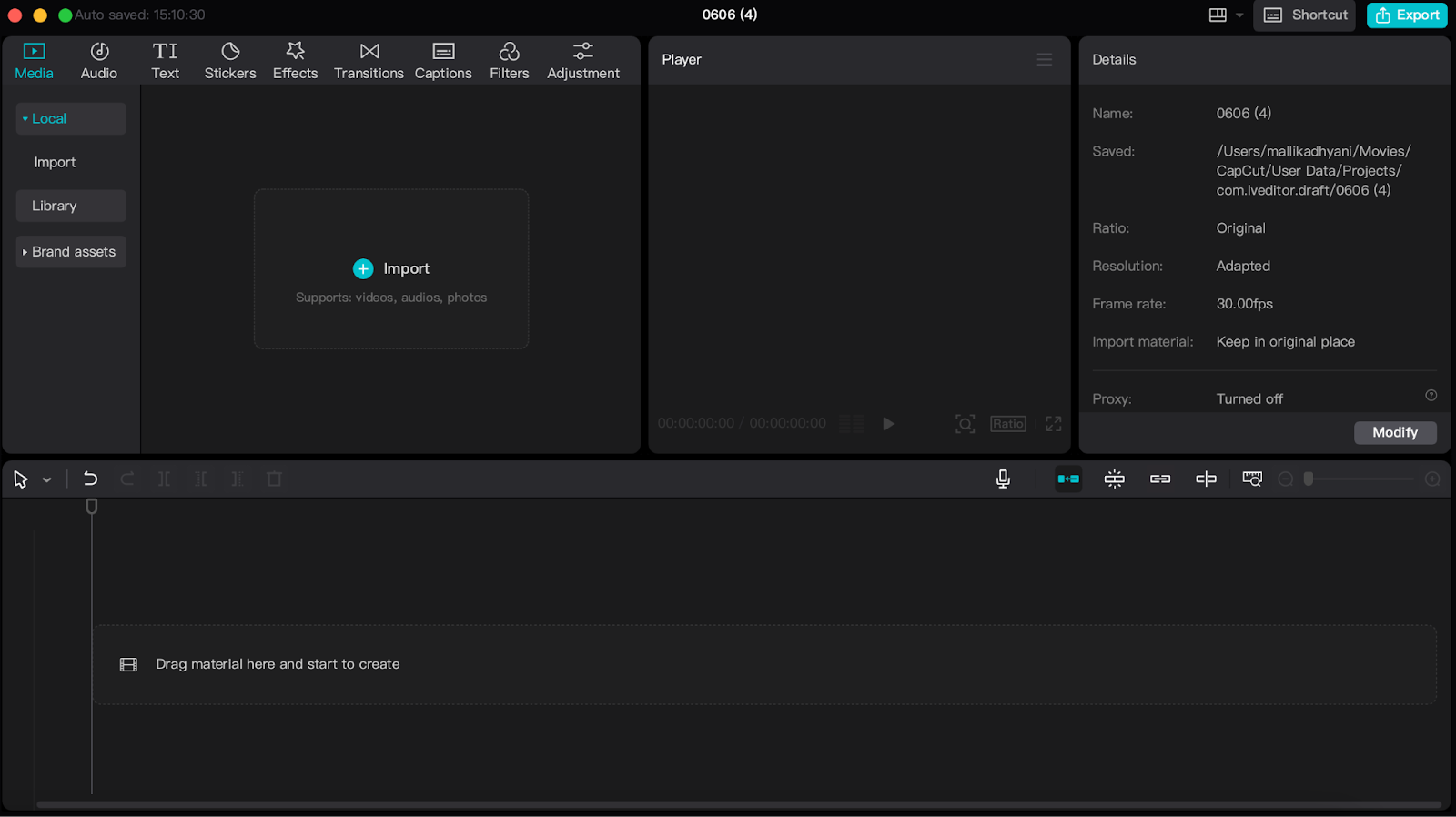
Task: Start voiceover recording with microphone
Action: click(1003, 479)
